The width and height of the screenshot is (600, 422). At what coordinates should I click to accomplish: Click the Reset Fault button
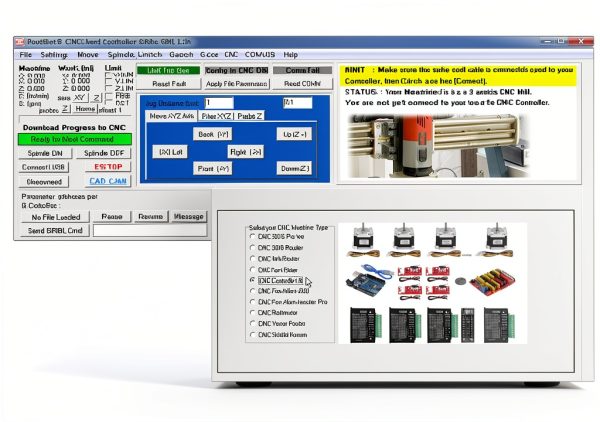pos(169,84)
